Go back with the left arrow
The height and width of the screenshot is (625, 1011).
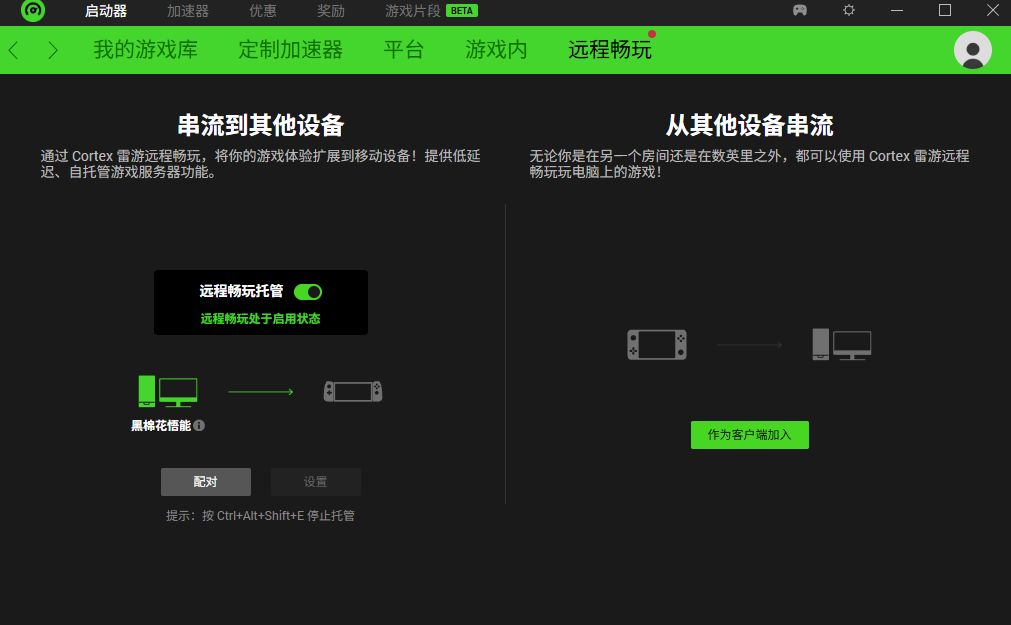14,50
